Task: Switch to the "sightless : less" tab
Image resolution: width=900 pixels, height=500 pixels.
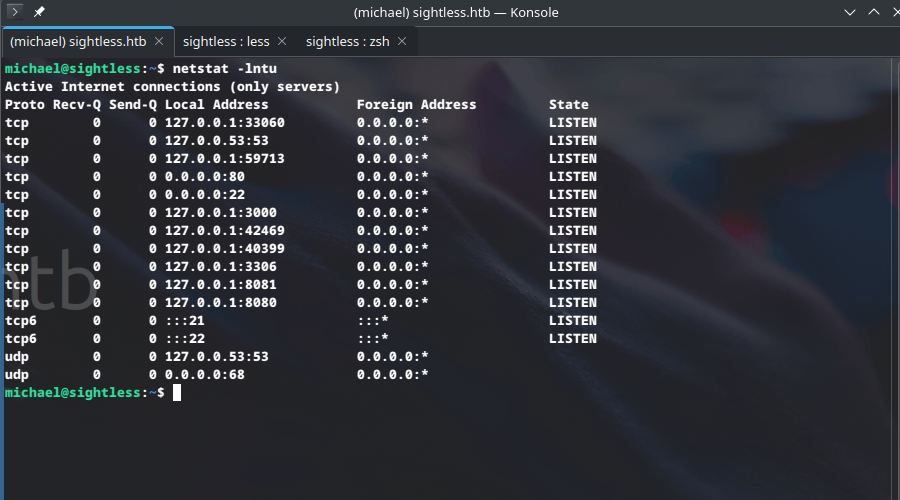Action: [x=224, y=42]
